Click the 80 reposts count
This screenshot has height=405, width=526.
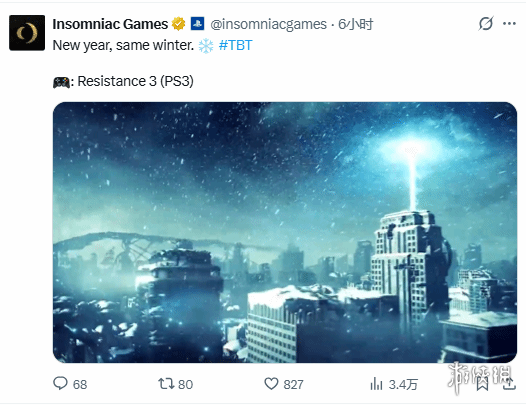click(186, 385)
